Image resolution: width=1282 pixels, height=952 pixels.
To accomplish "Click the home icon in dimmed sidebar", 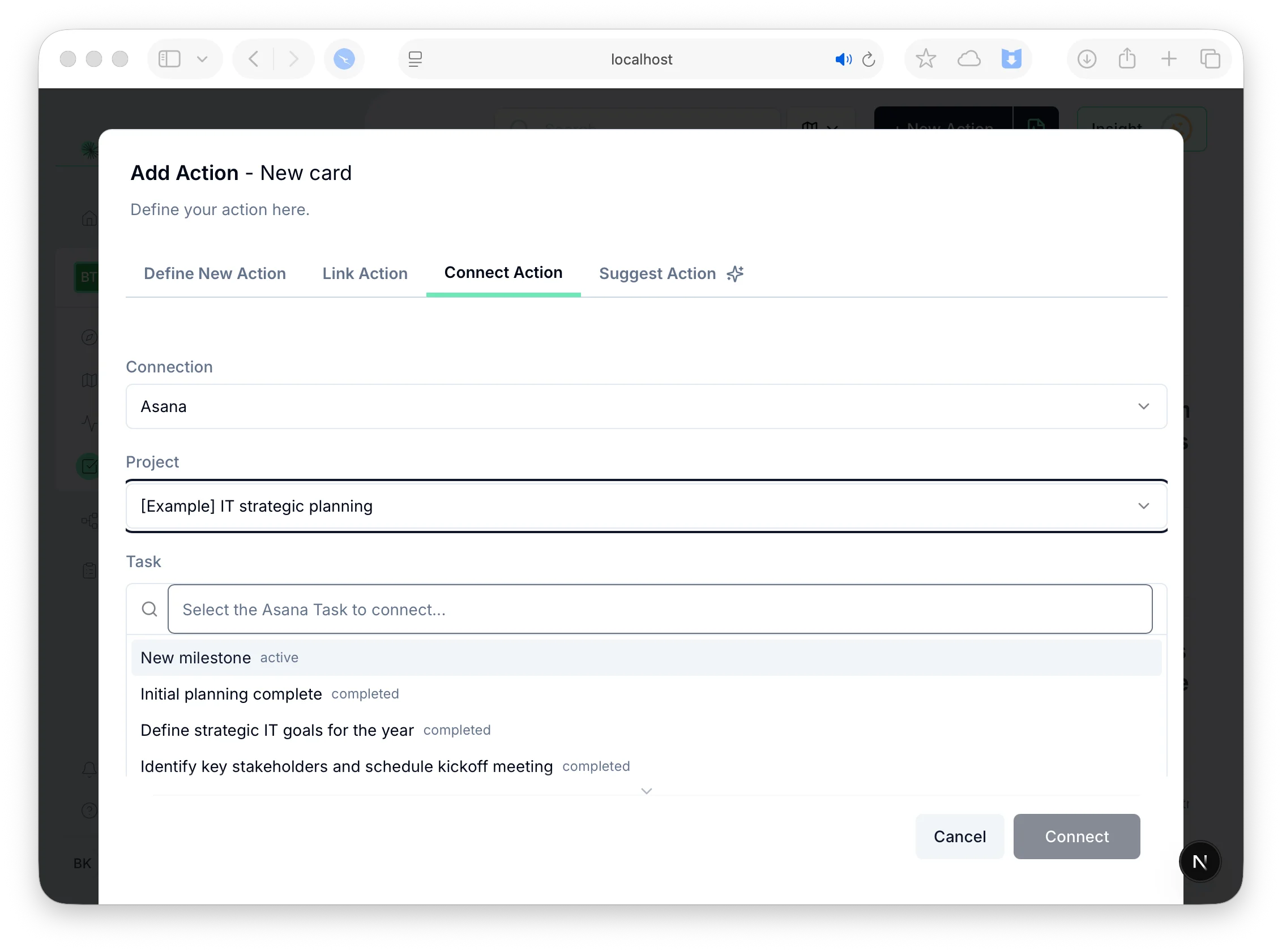I will [89, 218].
